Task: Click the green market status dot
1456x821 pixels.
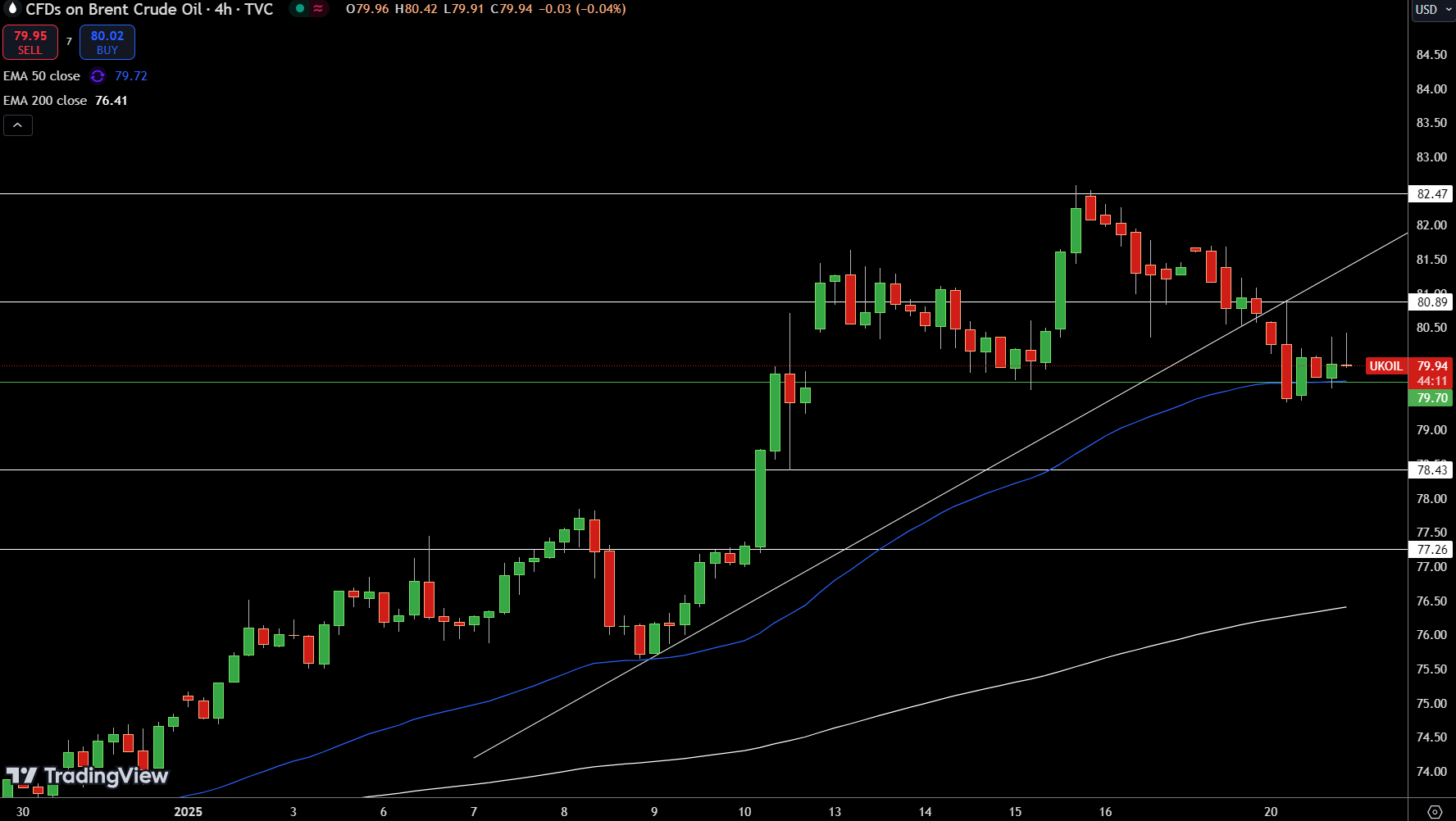Action: click(300, 9)
